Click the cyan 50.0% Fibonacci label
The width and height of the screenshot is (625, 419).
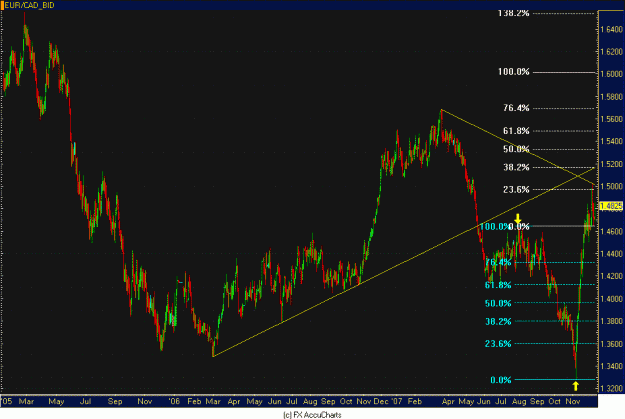[498, 303]
